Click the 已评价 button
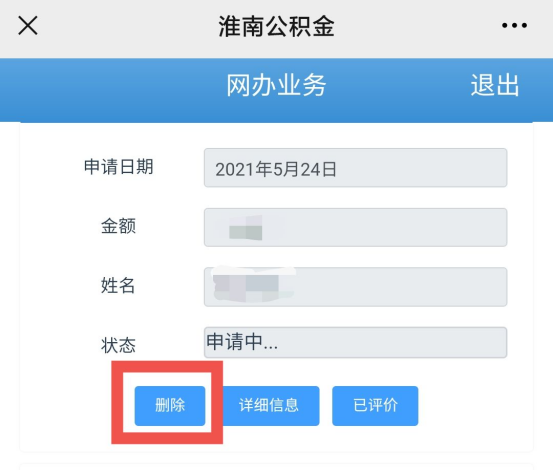This screenshot has width=553, height=470. [375, 405]
